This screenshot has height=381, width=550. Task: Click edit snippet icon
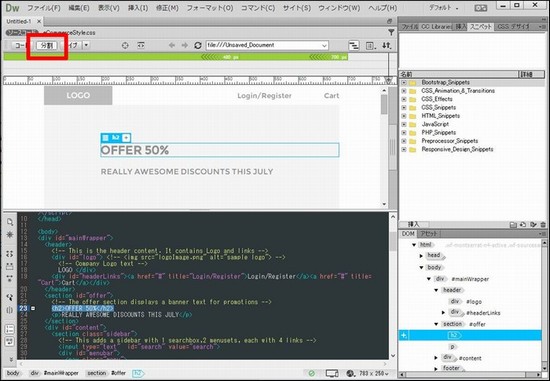[x=534, y=225]
